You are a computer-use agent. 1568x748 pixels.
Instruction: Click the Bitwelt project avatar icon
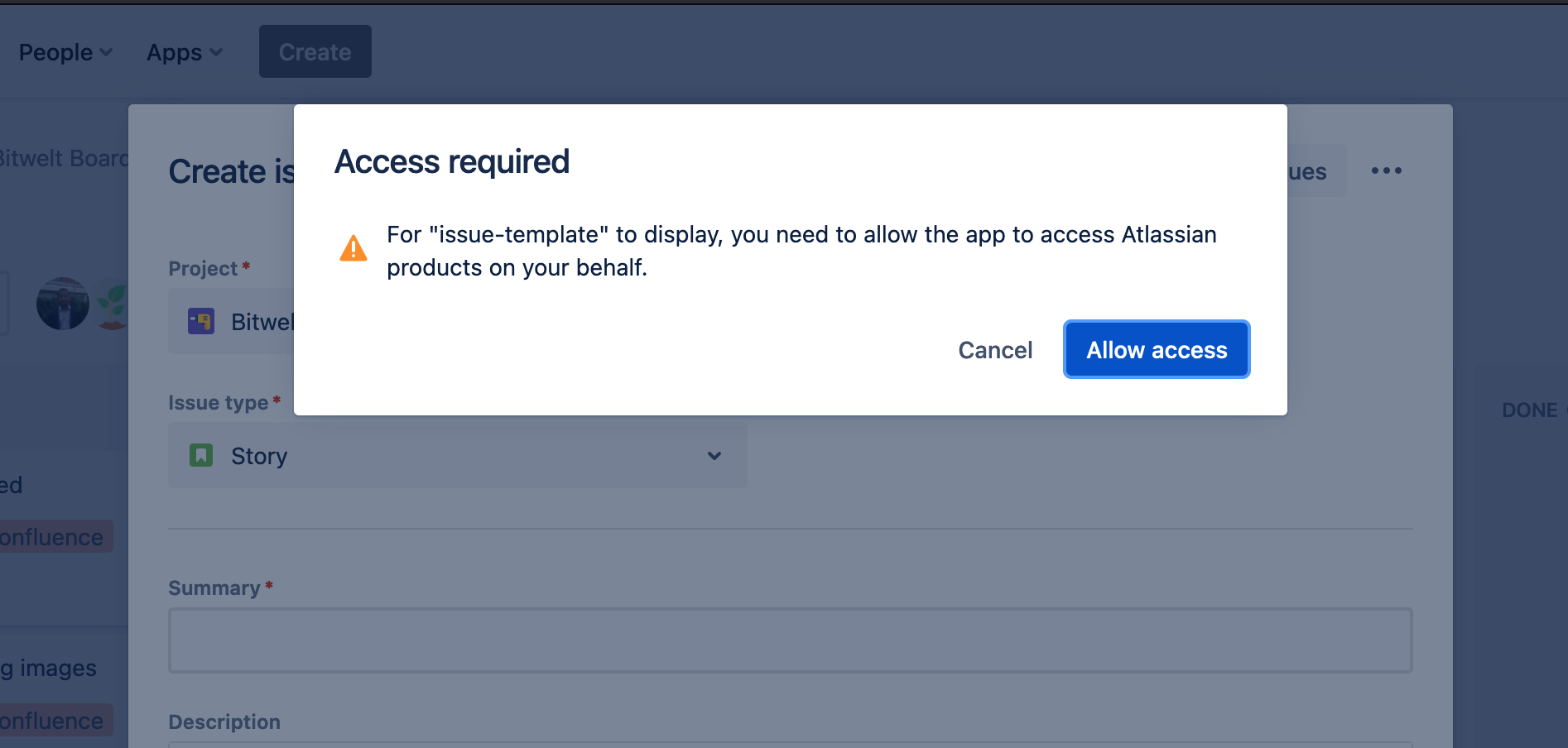pyautogui.click(x=200, y=321)
